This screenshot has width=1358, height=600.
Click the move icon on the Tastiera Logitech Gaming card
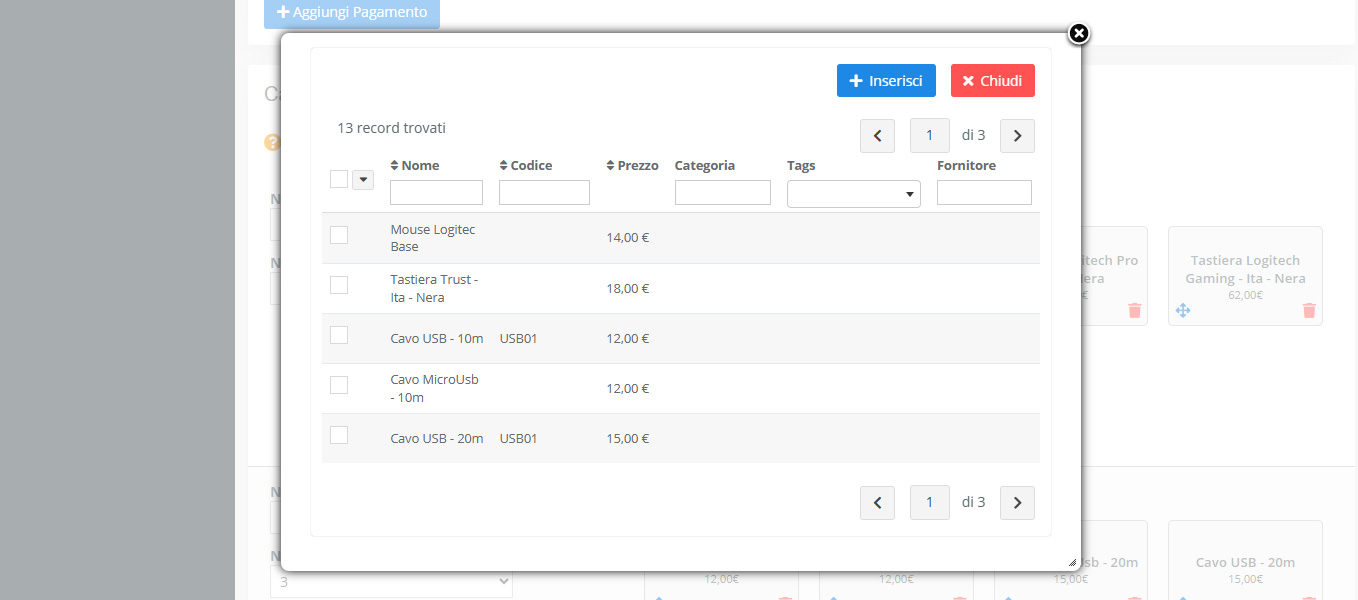pos(1183,311)
